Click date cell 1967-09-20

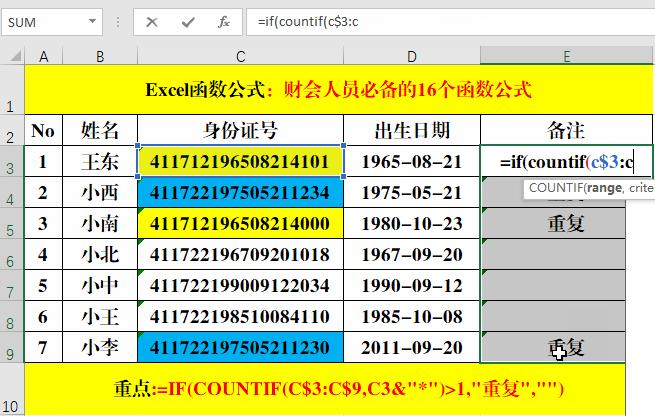pos(411,254)
